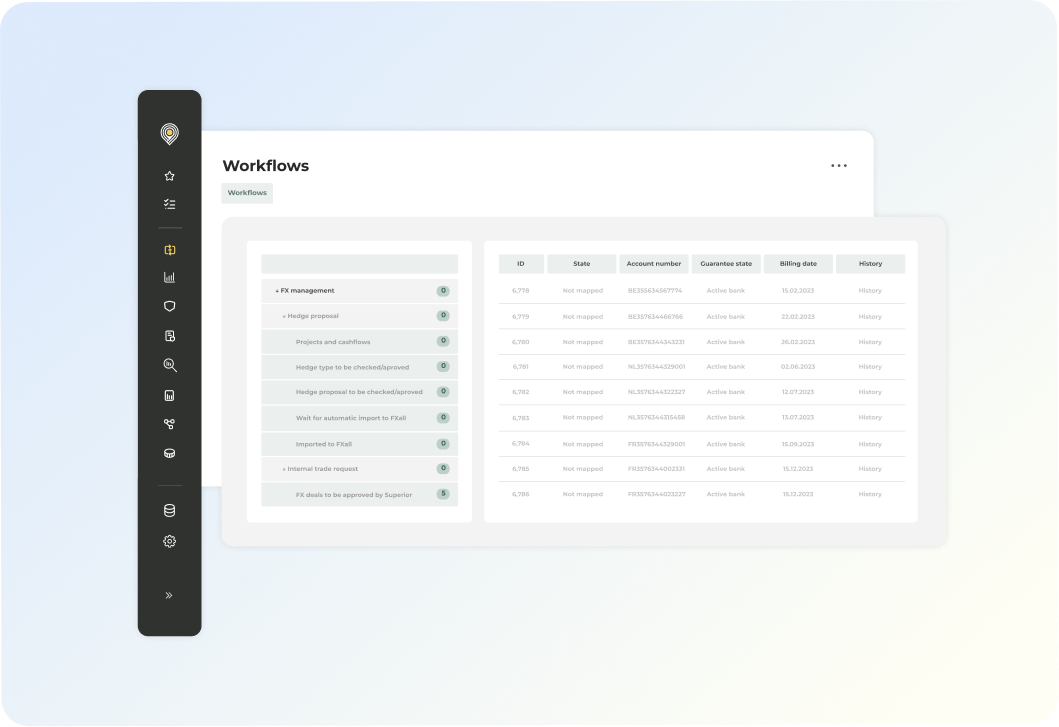Image resolution: width=1059 pixels, height=727 pixels.
Task: Select Hedge type to be checked/aproved
Action: pyautogui.click(x=359, y=367)
